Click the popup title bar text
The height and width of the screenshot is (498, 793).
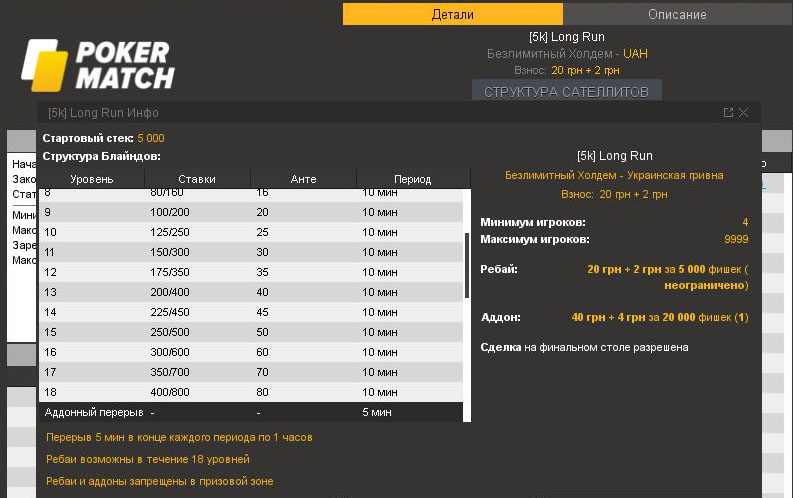pos(103,113)
